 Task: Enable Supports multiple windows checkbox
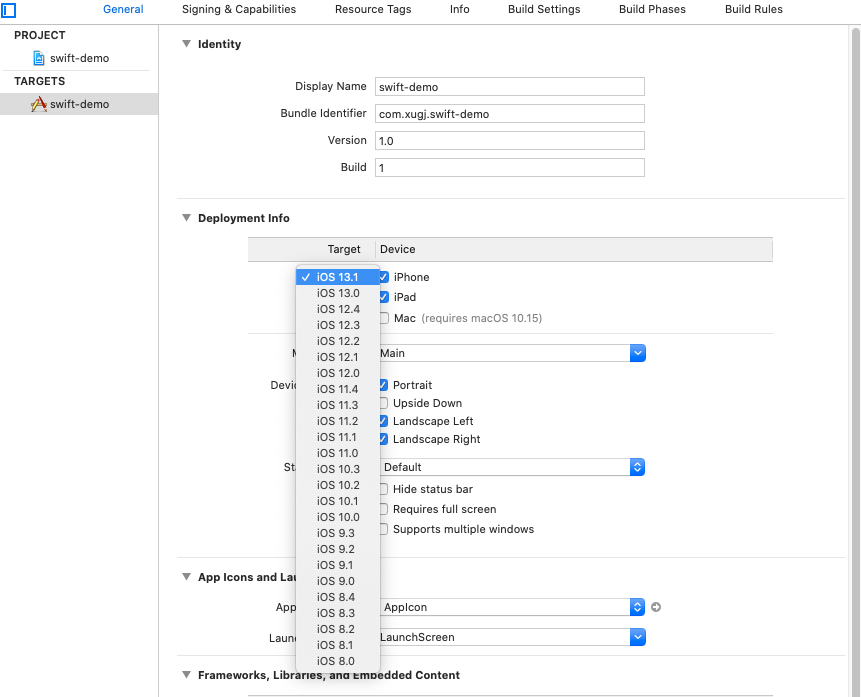pos(383,529)
